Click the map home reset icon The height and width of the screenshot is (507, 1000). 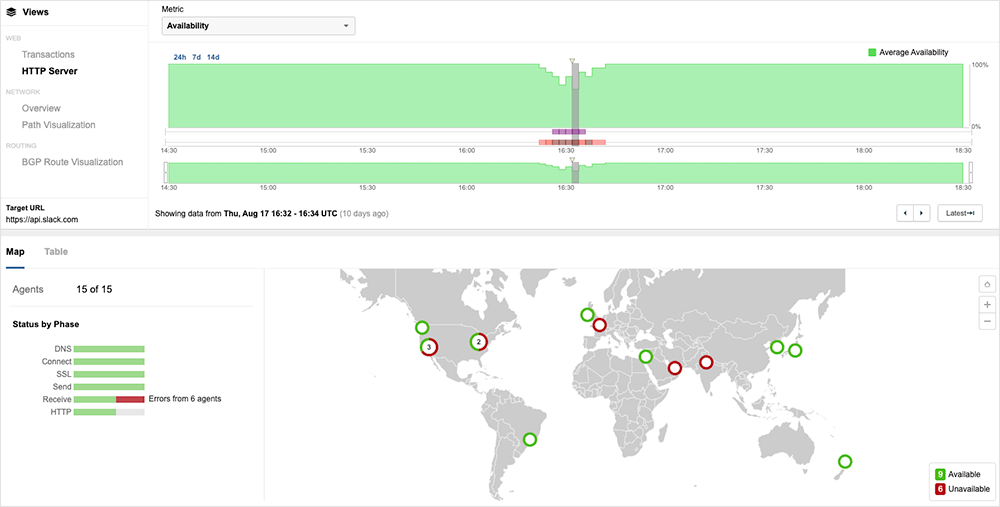[x=987, y=284]
